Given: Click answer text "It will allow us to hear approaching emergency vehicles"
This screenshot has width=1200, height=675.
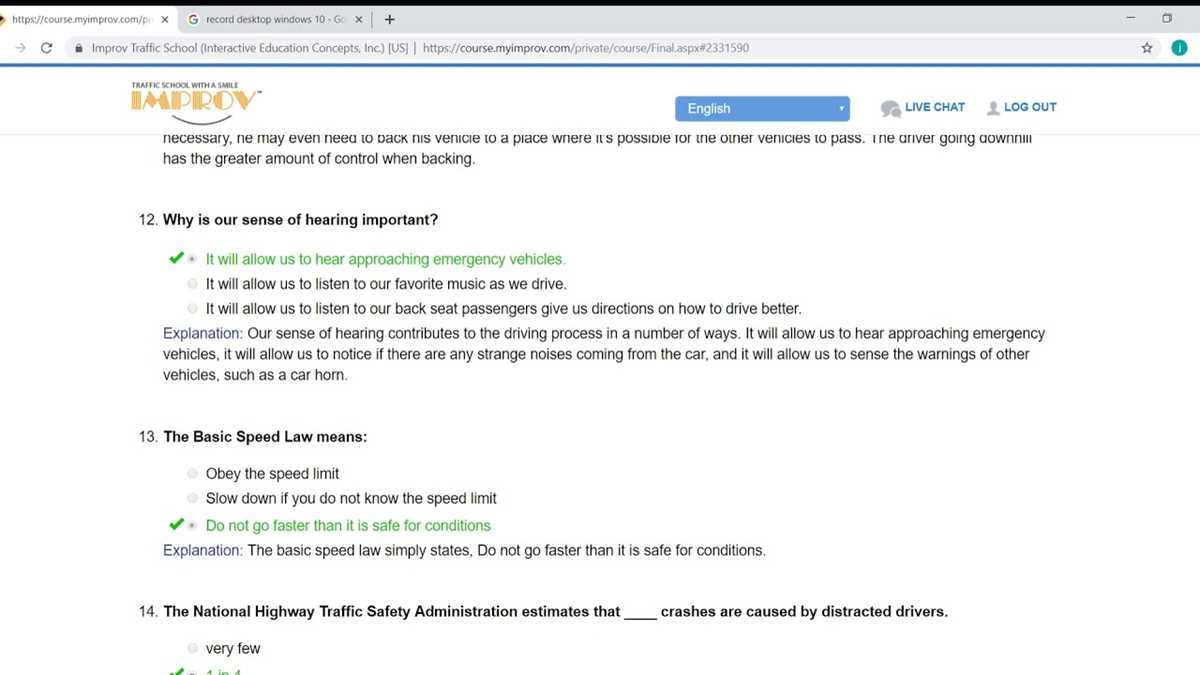Looking at the screenshot, I should pos(385,259).
